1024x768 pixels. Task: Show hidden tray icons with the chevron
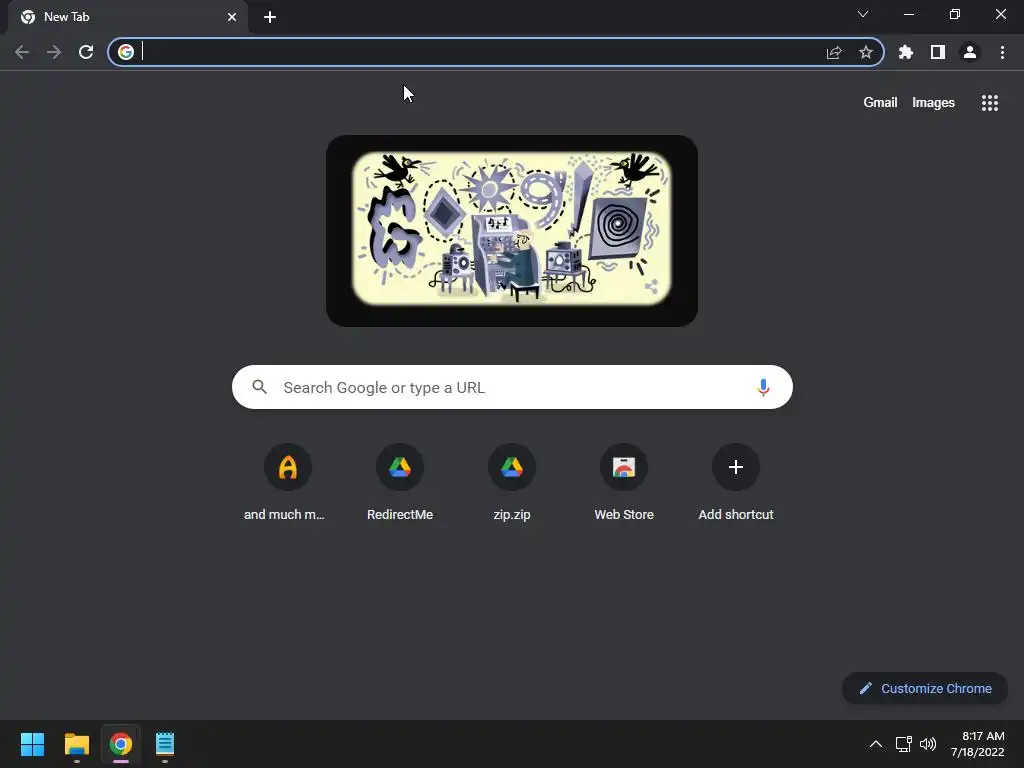coord(876,744)
